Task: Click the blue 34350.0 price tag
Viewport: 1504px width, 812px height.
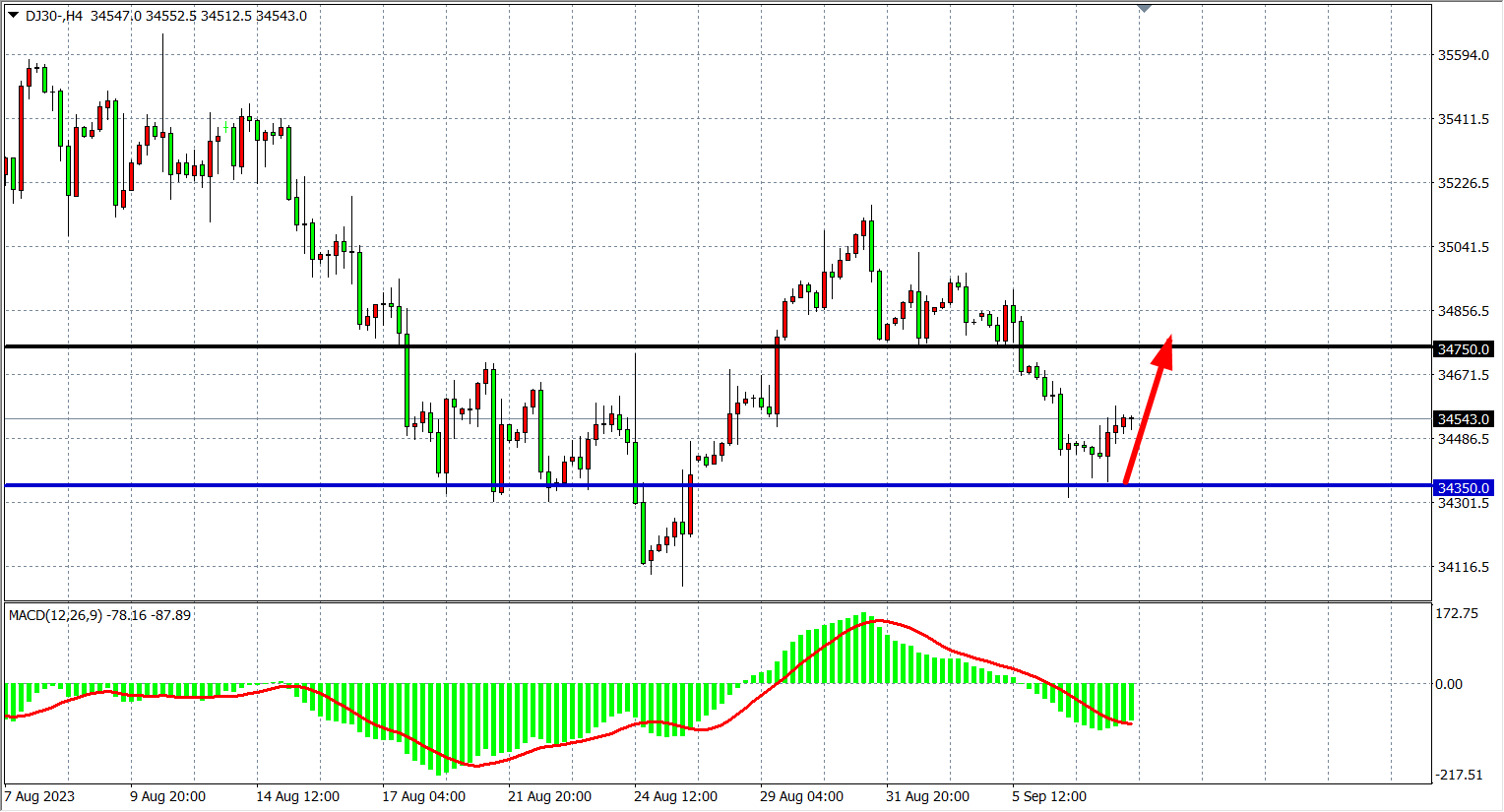Action: pyautogui.click(x=1464, y=488)
